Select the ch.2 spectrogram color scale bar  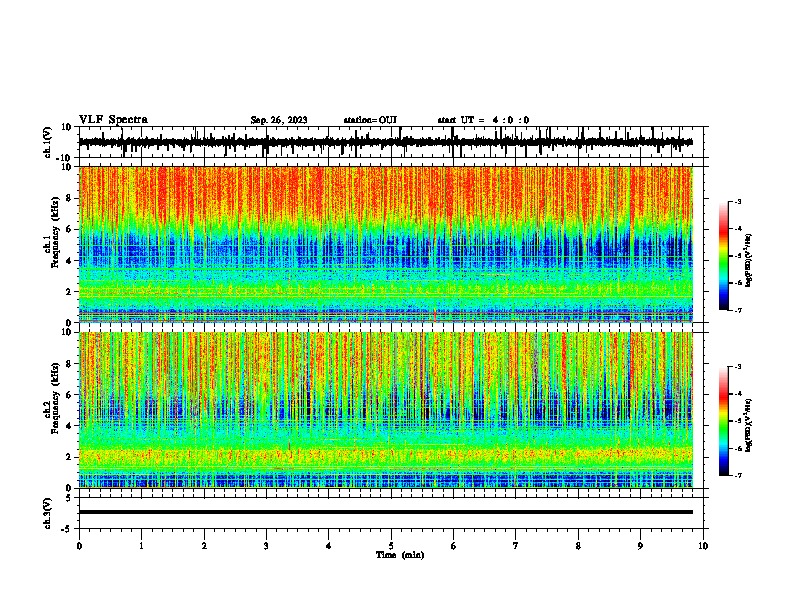pos(723,421)
